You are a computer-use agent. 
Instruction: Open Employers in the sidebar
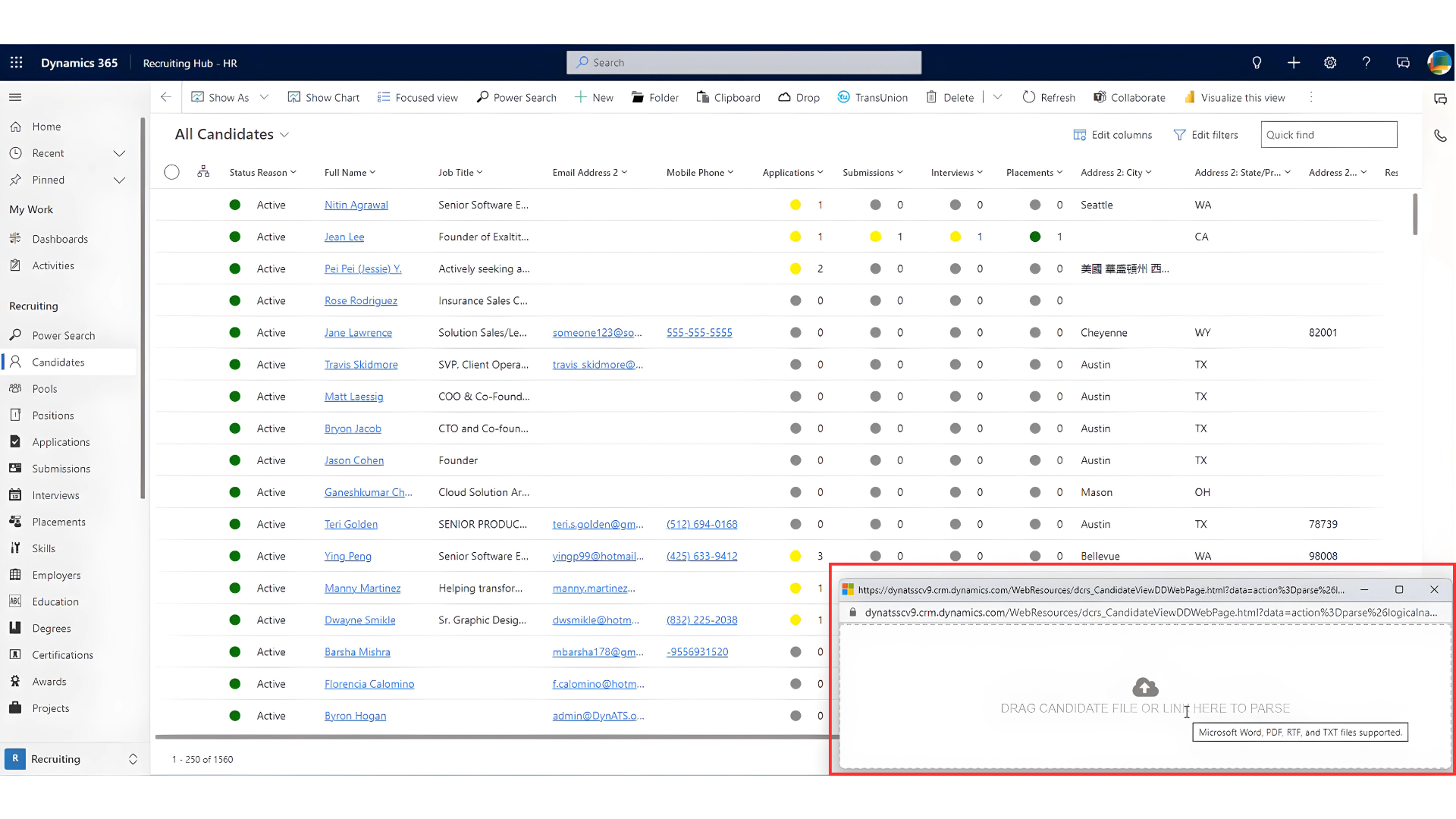[x=56, y=575]
